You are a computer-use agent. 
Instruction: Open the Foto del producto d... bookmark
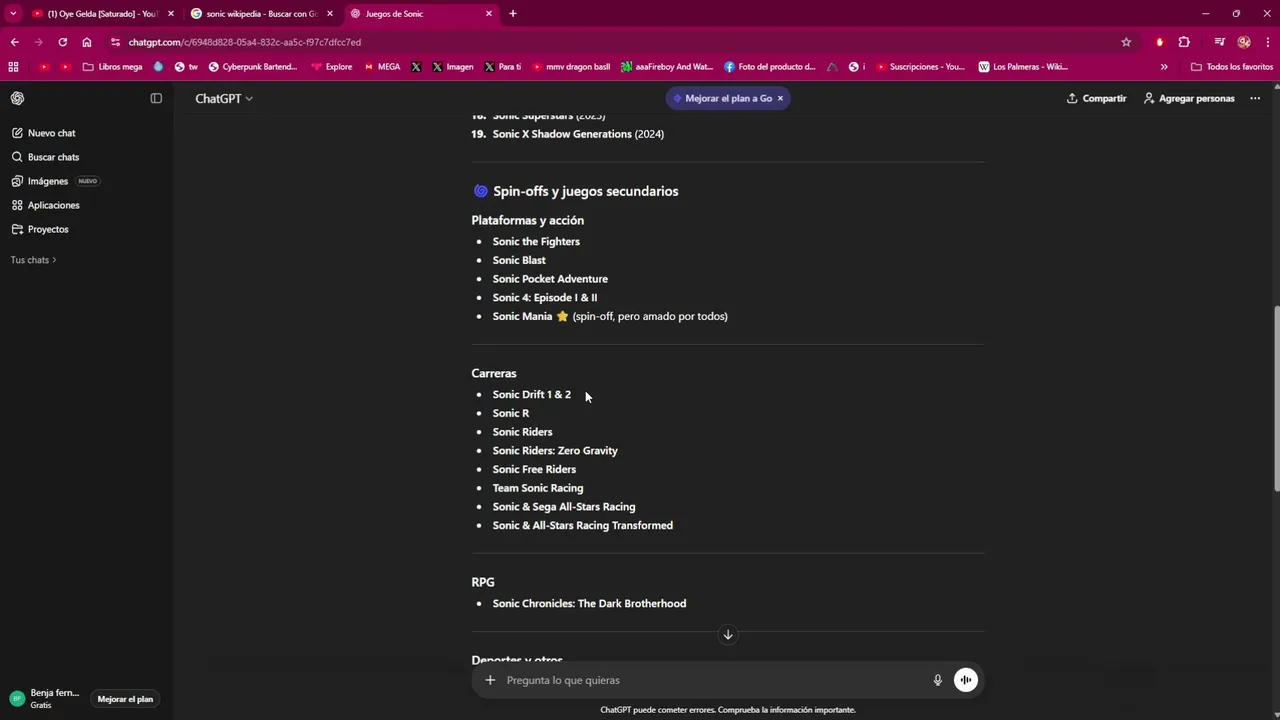coord(770,67)
